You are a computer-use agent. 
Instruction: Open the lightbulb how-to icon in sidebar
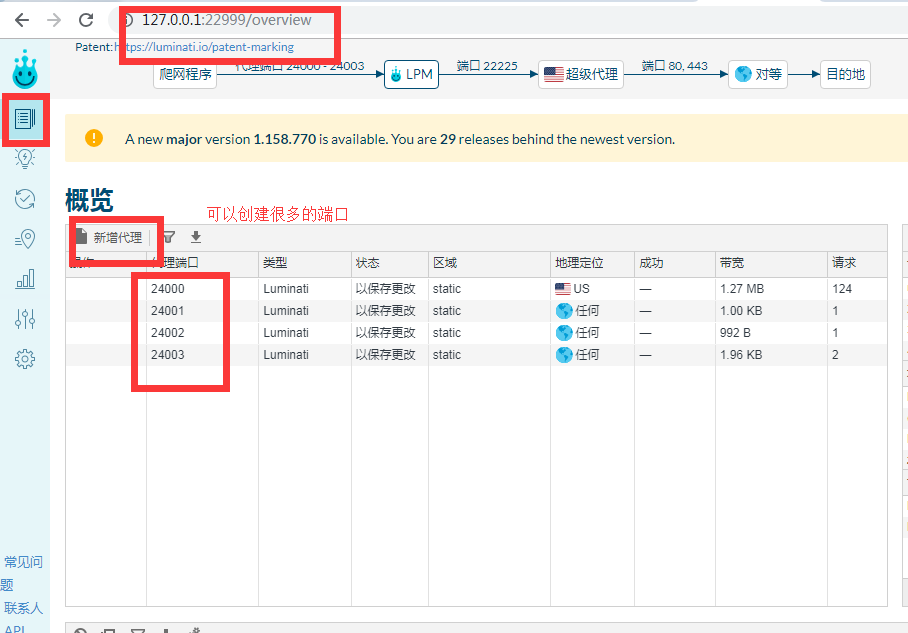25,159
